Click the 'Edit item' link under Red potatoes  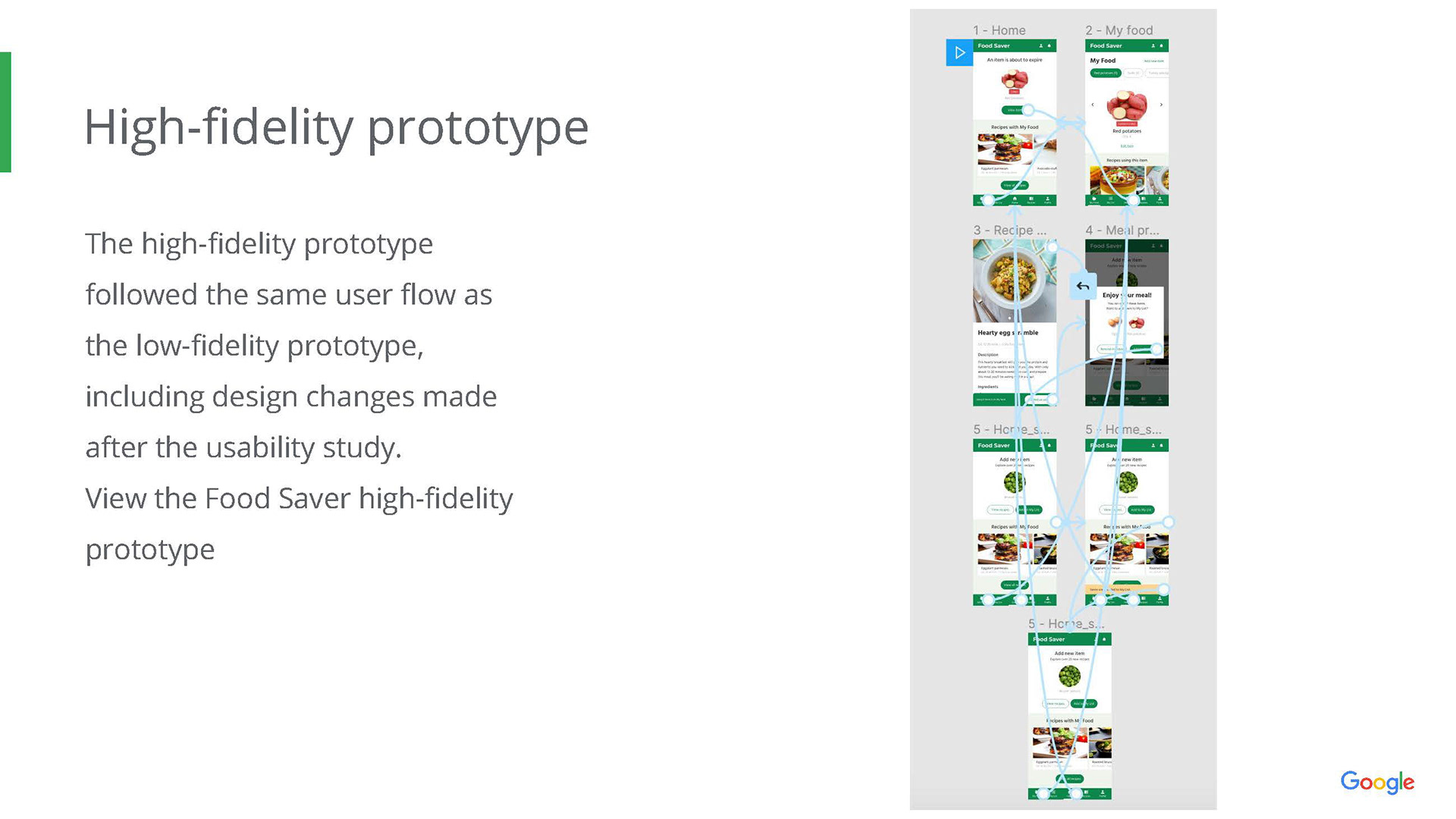pyautogui.click(x=1127, y=146)
